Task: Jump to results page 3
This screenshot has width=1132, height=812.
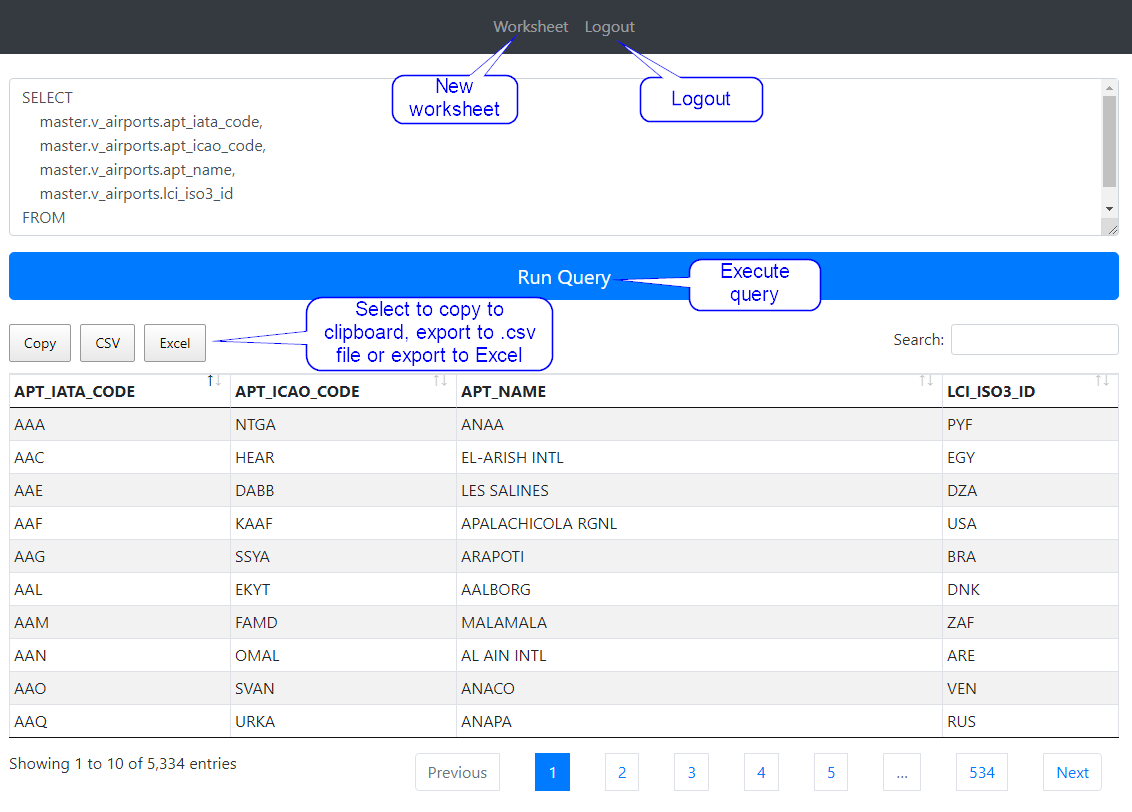Action: click(692, 772)
